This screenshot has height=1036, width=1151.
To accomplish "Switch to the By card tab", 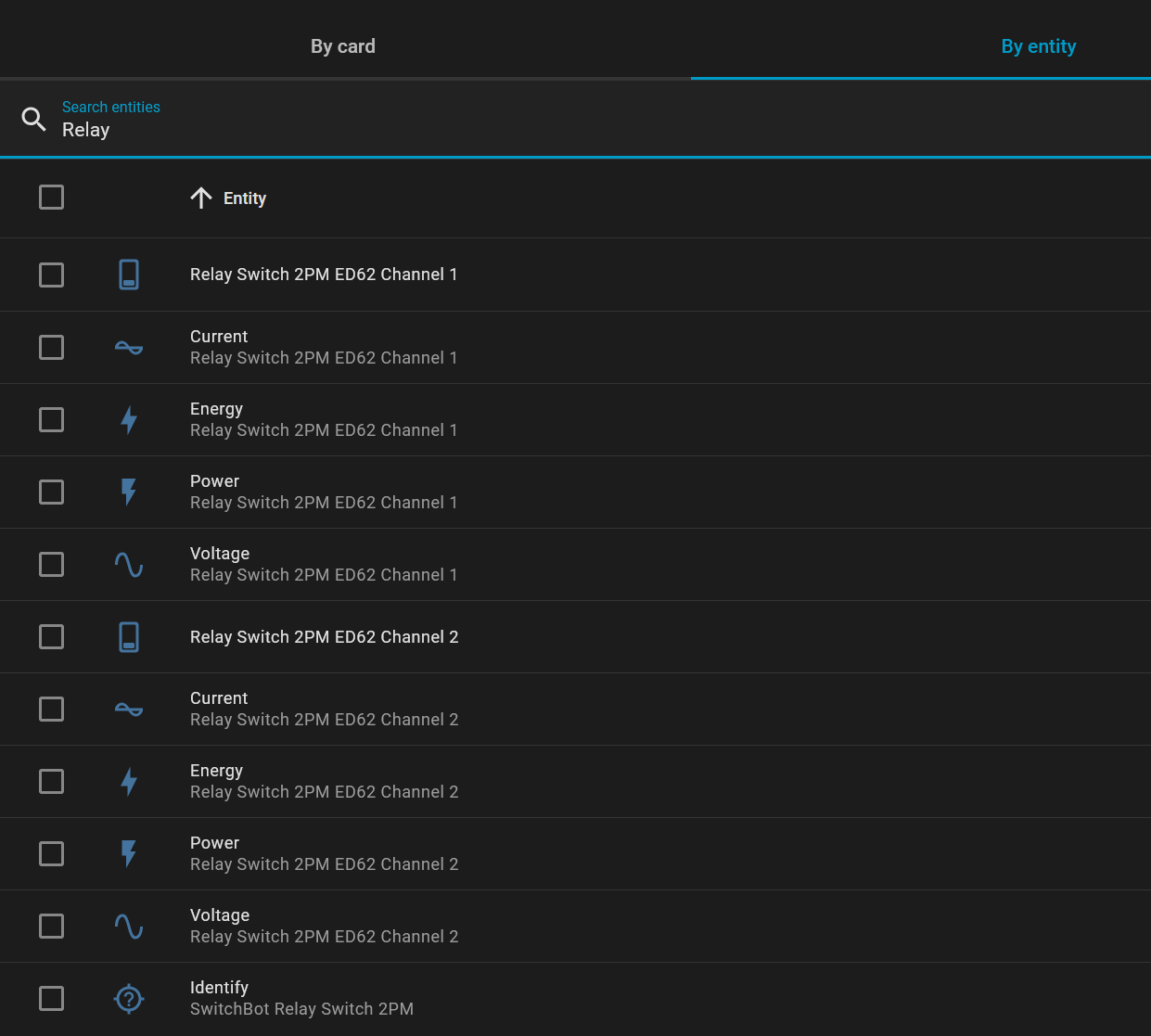I will (x=343, y=46).
